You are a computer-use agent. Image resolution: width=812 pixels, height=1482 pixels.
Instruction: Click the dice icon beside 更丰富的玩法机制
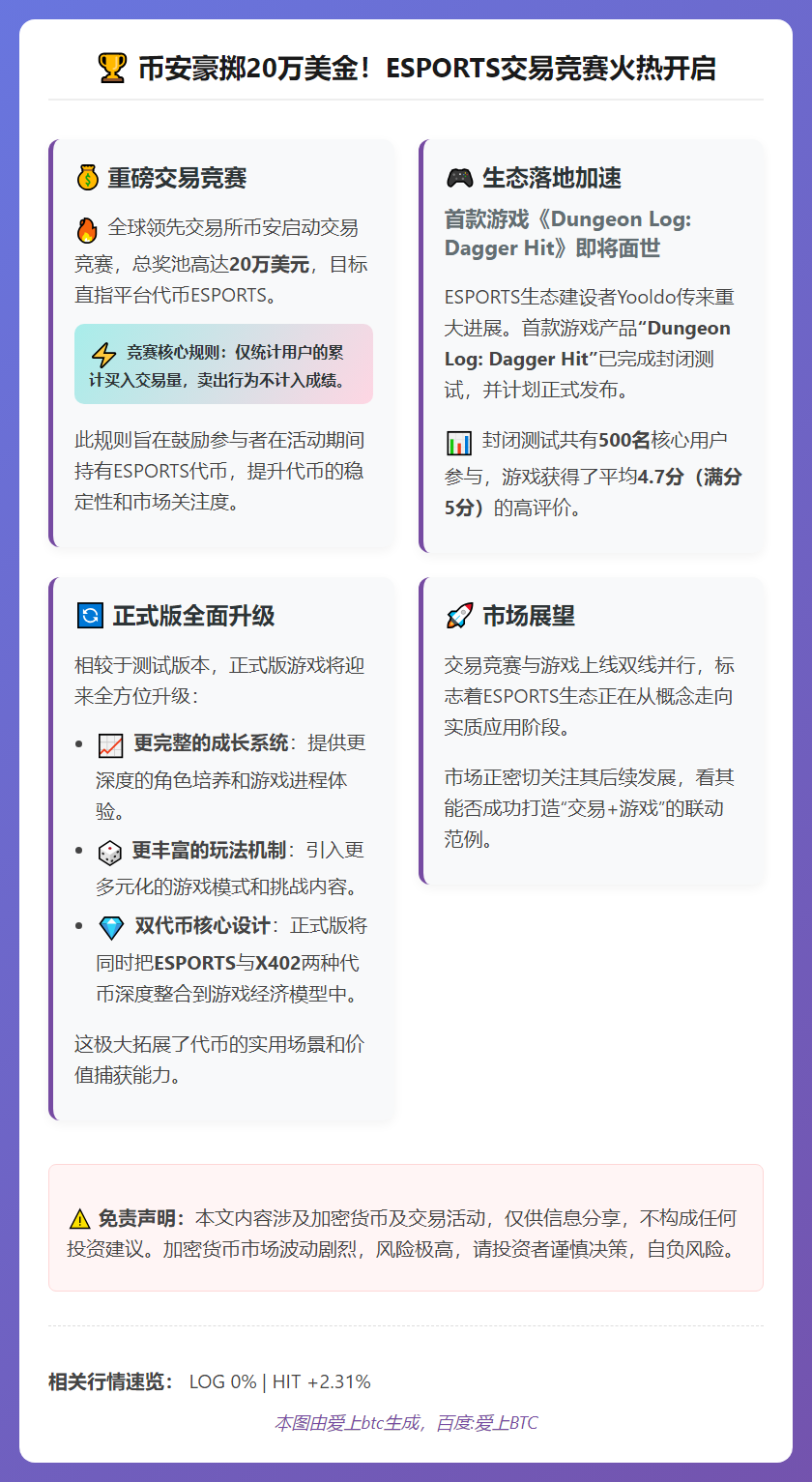point(110,852)
